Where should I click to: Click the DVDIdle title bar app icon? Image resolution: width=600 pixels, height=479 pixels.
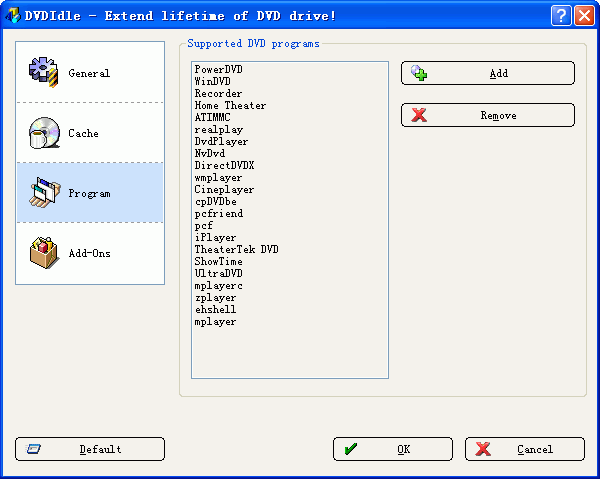tap(12, 15)
